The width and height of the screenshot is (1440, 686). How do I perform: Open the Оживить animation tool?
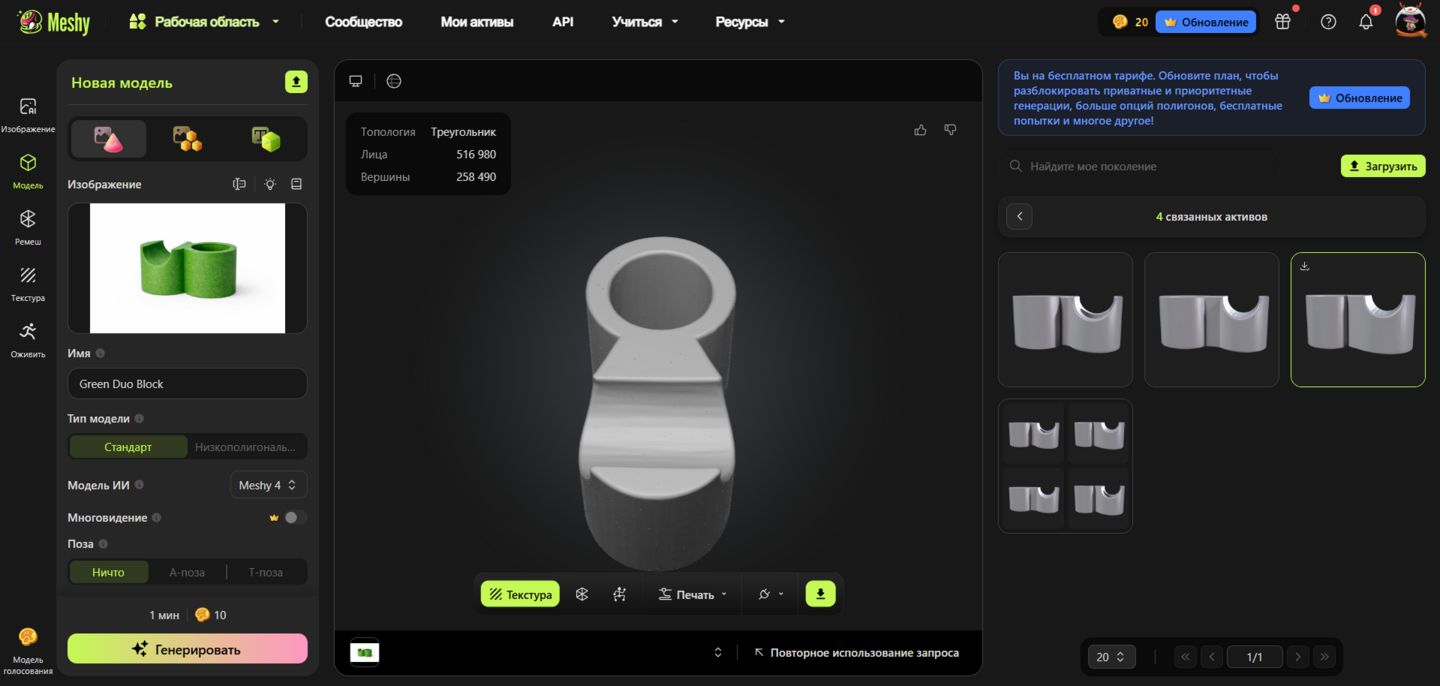[x=28, y=339]
